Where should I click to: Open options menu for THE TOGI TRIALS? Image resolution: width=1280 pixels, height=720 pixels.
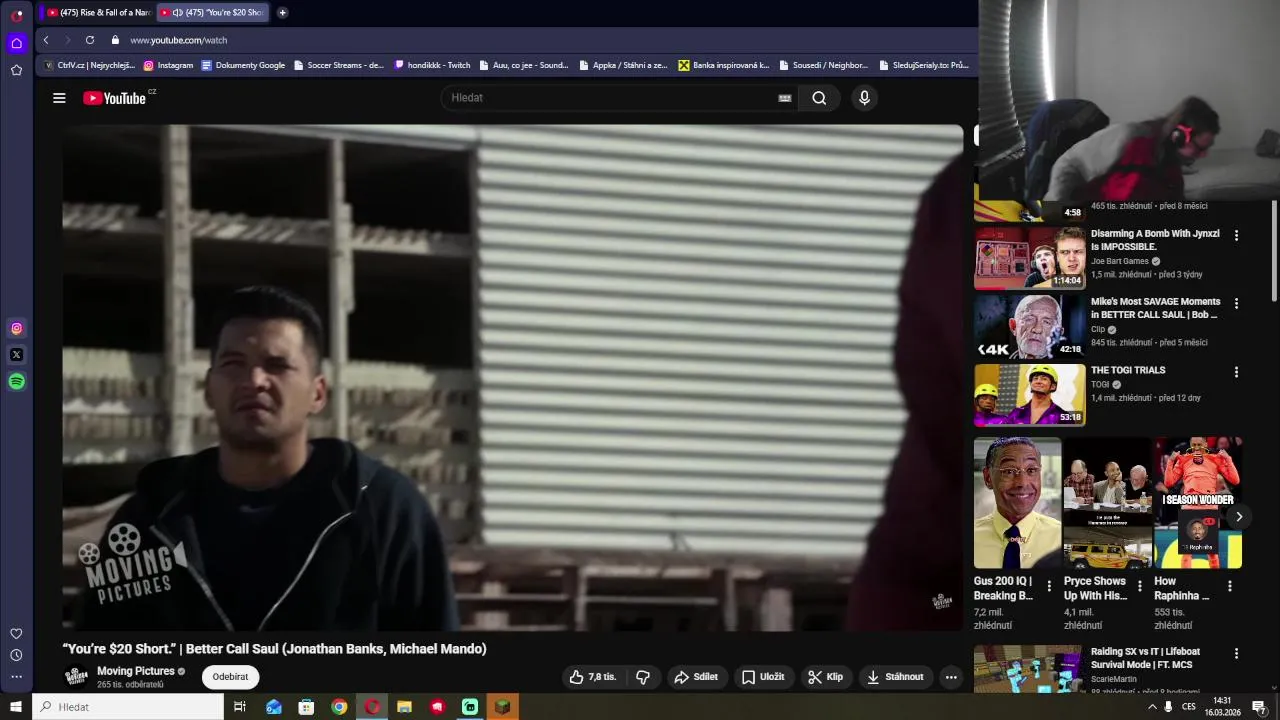coord(1236,372)
